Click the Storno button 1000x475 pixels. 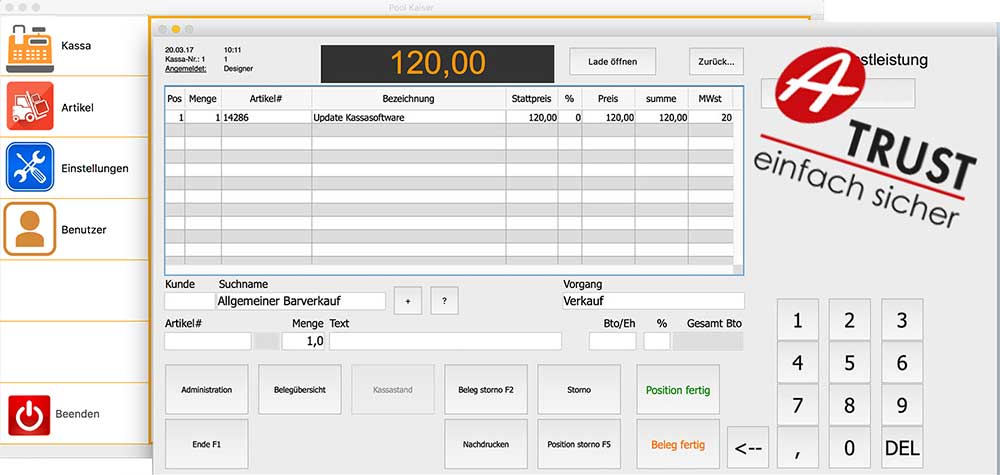point(579,390)
